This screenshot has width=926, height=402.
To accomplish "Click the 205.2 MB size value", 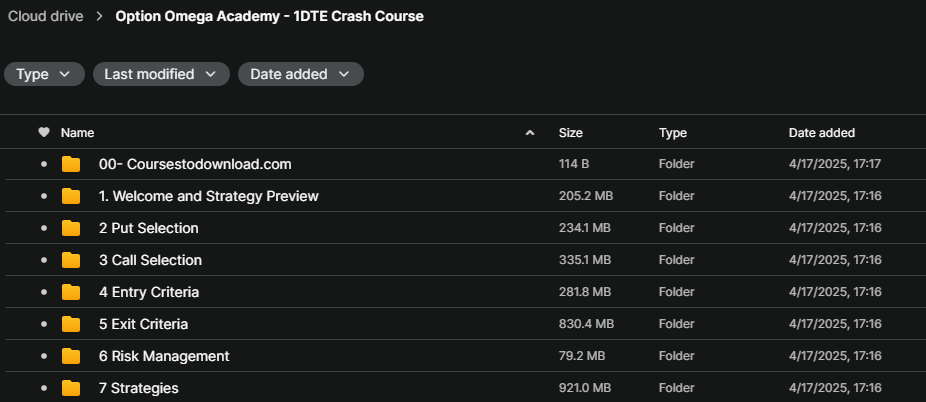I will pos(586,196).
